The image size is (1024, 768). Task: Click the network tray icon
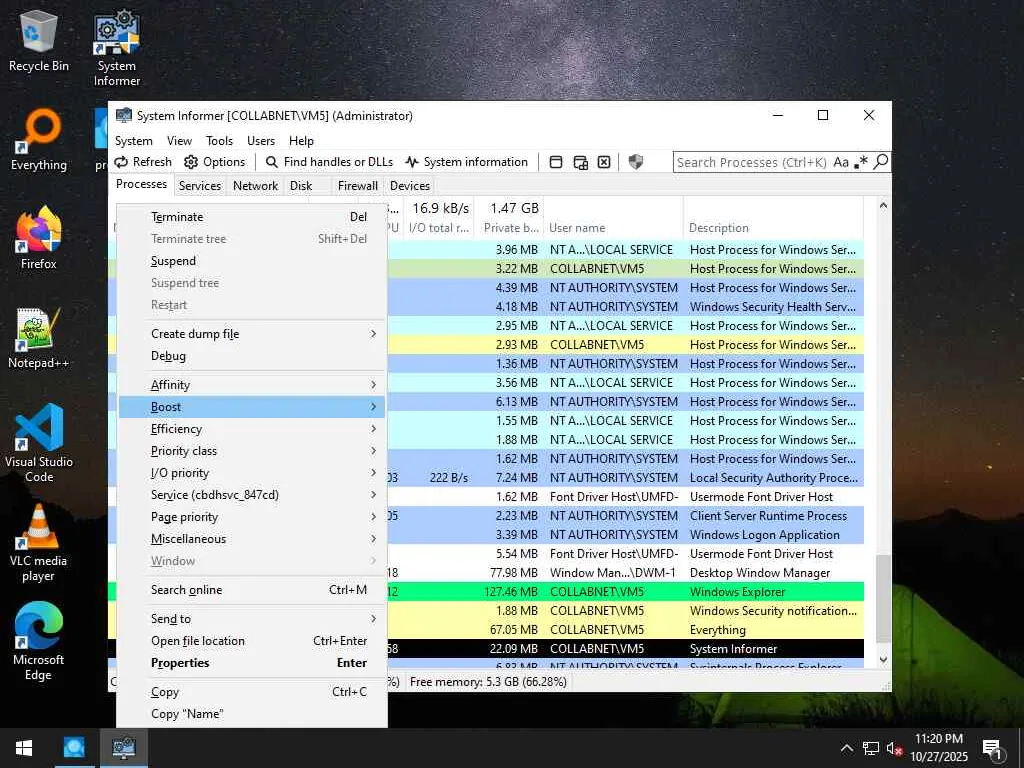click(871, 748)
